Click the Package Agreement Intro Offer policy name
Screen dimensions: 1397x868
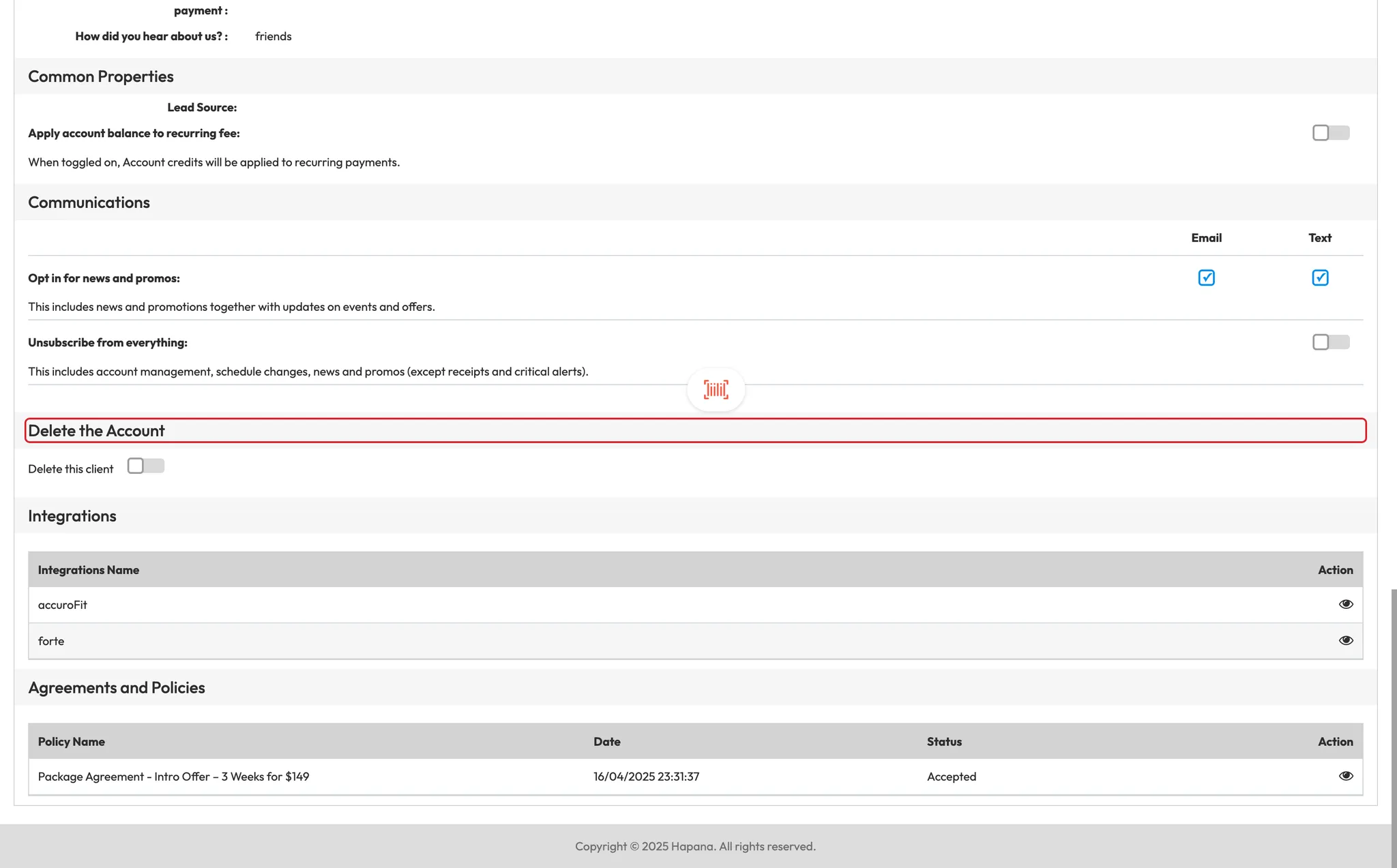click(x=173, y=777)
